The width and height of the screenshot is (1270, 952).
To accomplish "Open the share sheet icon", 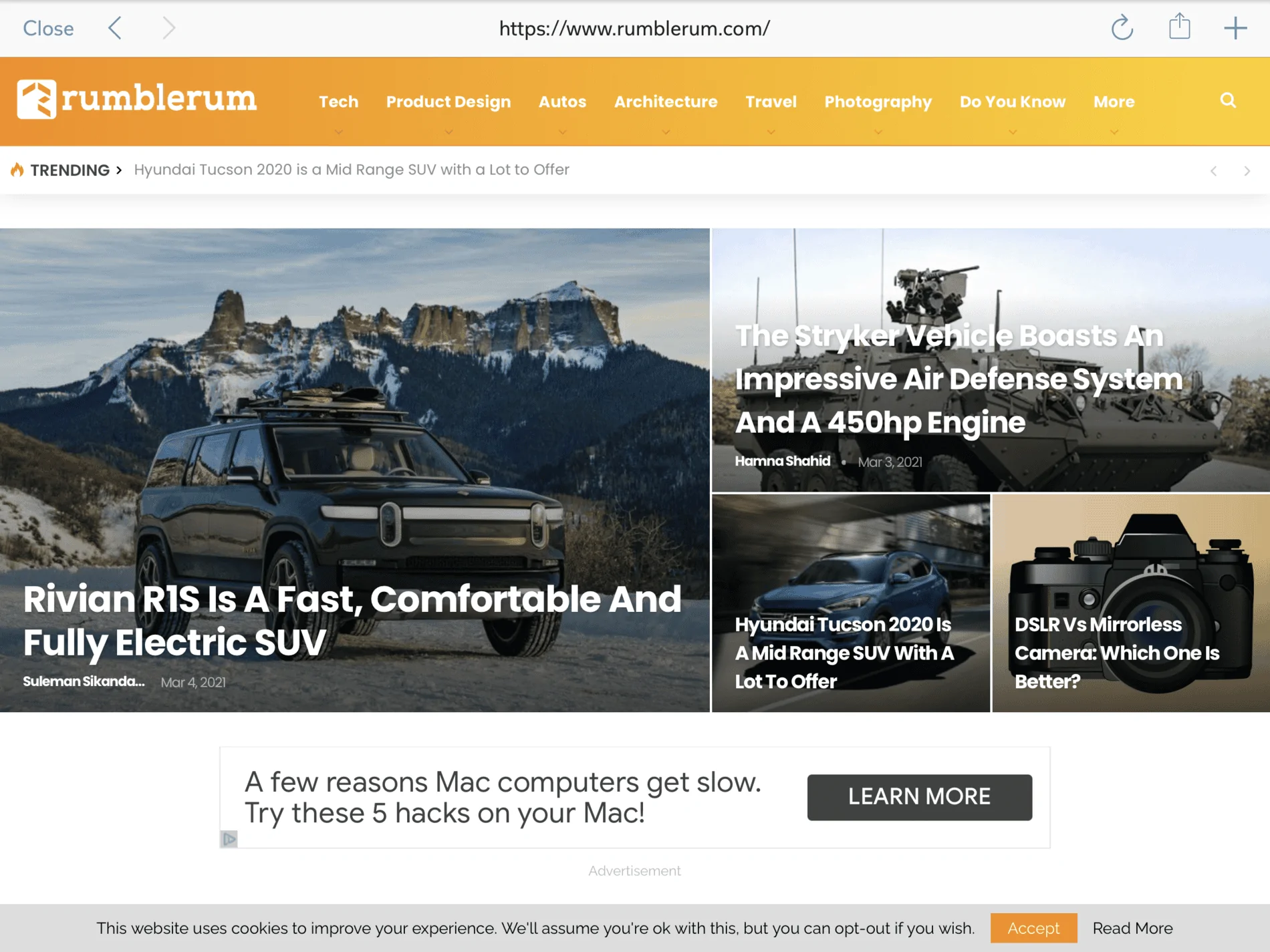I will [x=1180, y=27].
